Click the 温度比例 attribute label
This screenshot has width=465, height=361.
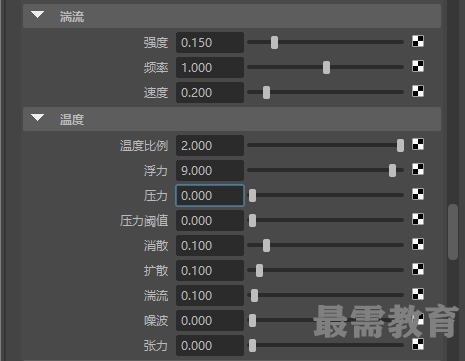coord(144,146)
